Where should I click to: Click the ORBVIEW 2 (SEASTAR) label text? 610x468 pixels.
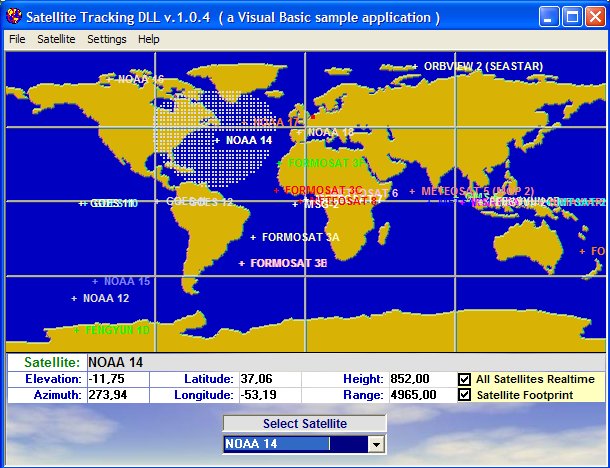tap(483, 67)
